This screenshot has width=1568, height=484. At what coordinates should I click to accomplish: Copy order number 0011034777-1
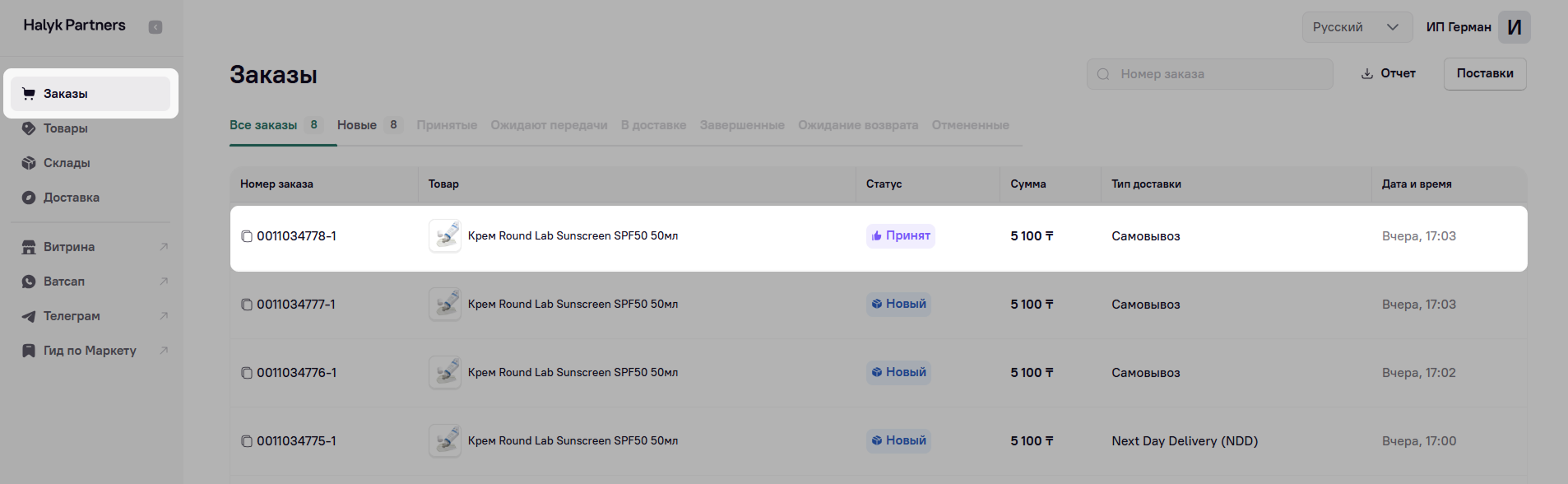point(246,305)
